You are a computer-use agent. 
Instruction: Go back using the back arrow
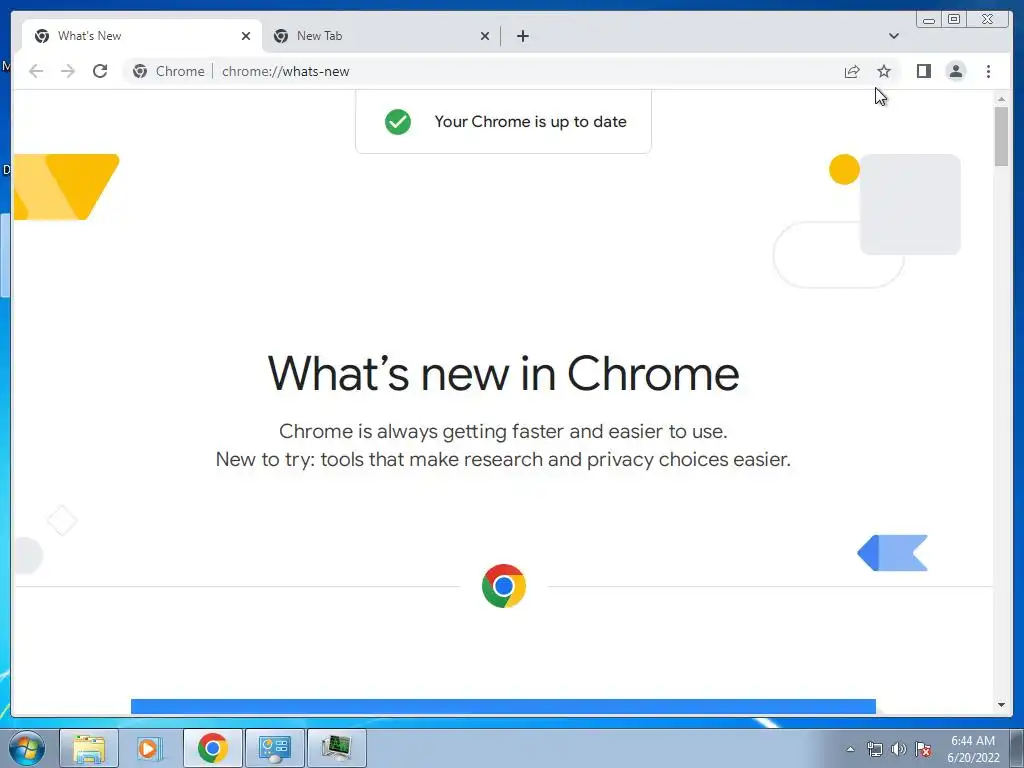(36, 71)
